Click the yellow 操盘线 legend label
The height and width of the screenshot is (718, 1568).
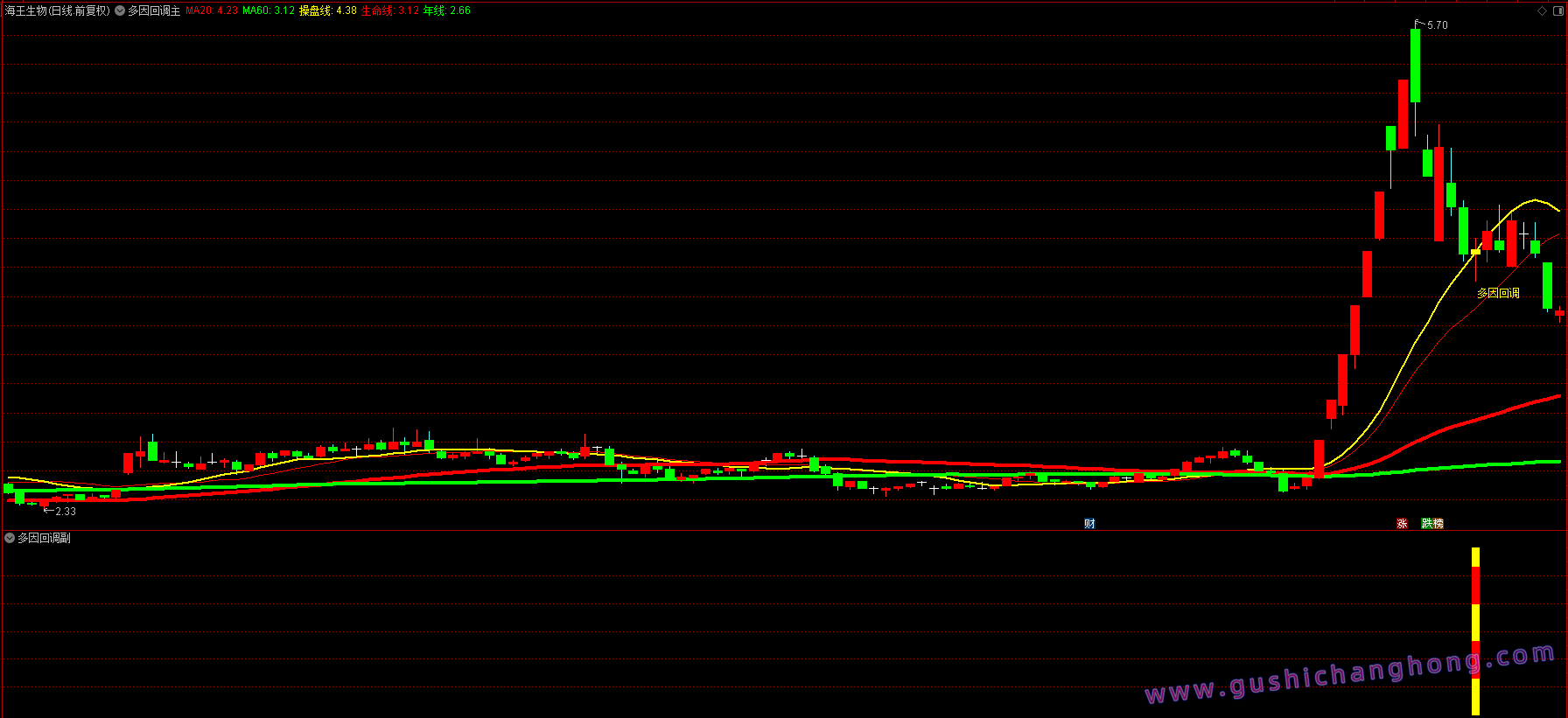[328, 10]
